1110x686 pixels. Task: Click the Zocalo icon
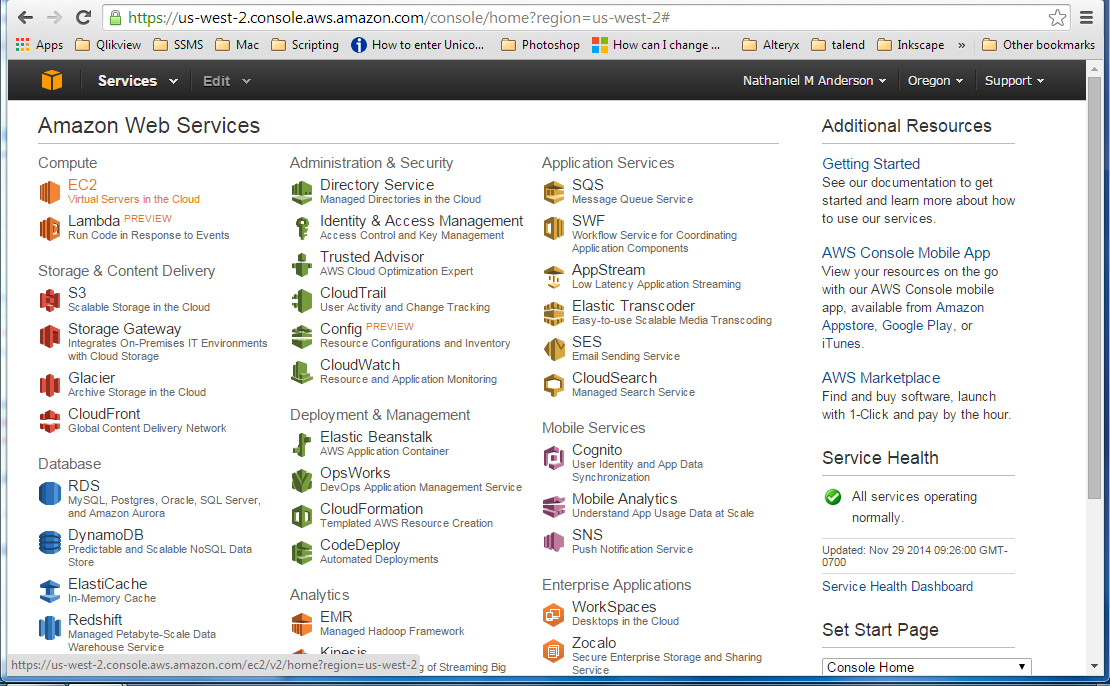pyautogui.click(x=554, y=651)
